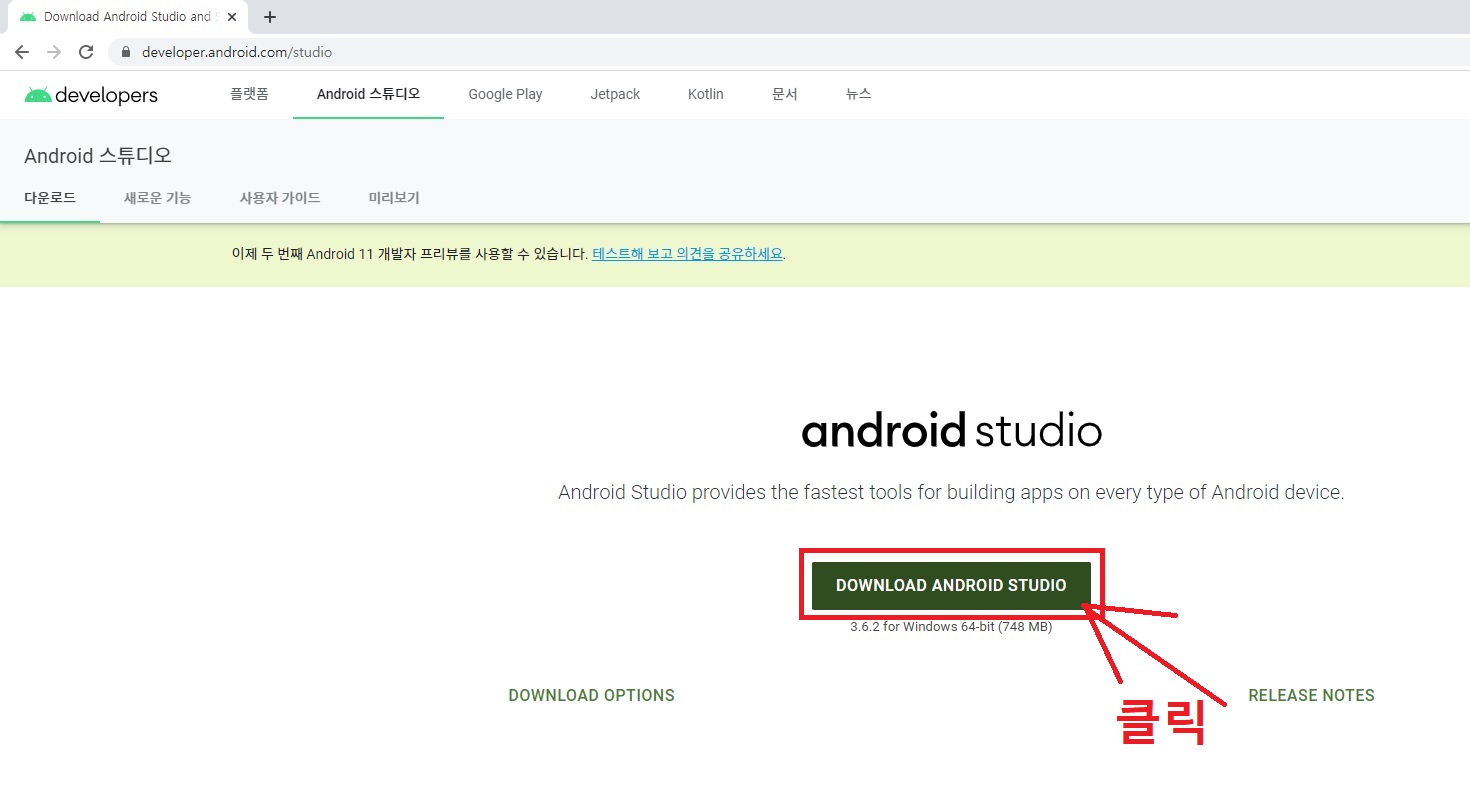Screen dimensions: 1470x796
Task: Click the browser forward arrow
Action: (54, 52)
